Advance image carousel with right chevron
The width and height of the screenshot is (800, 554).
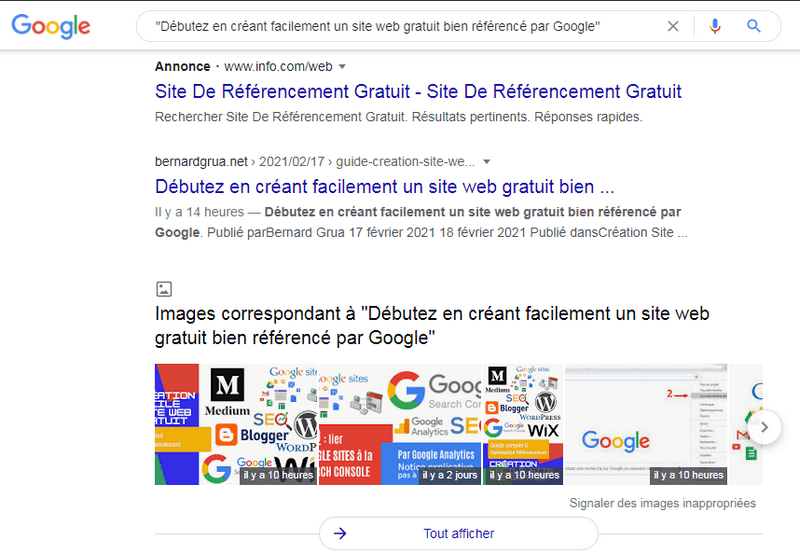point(764,427)
